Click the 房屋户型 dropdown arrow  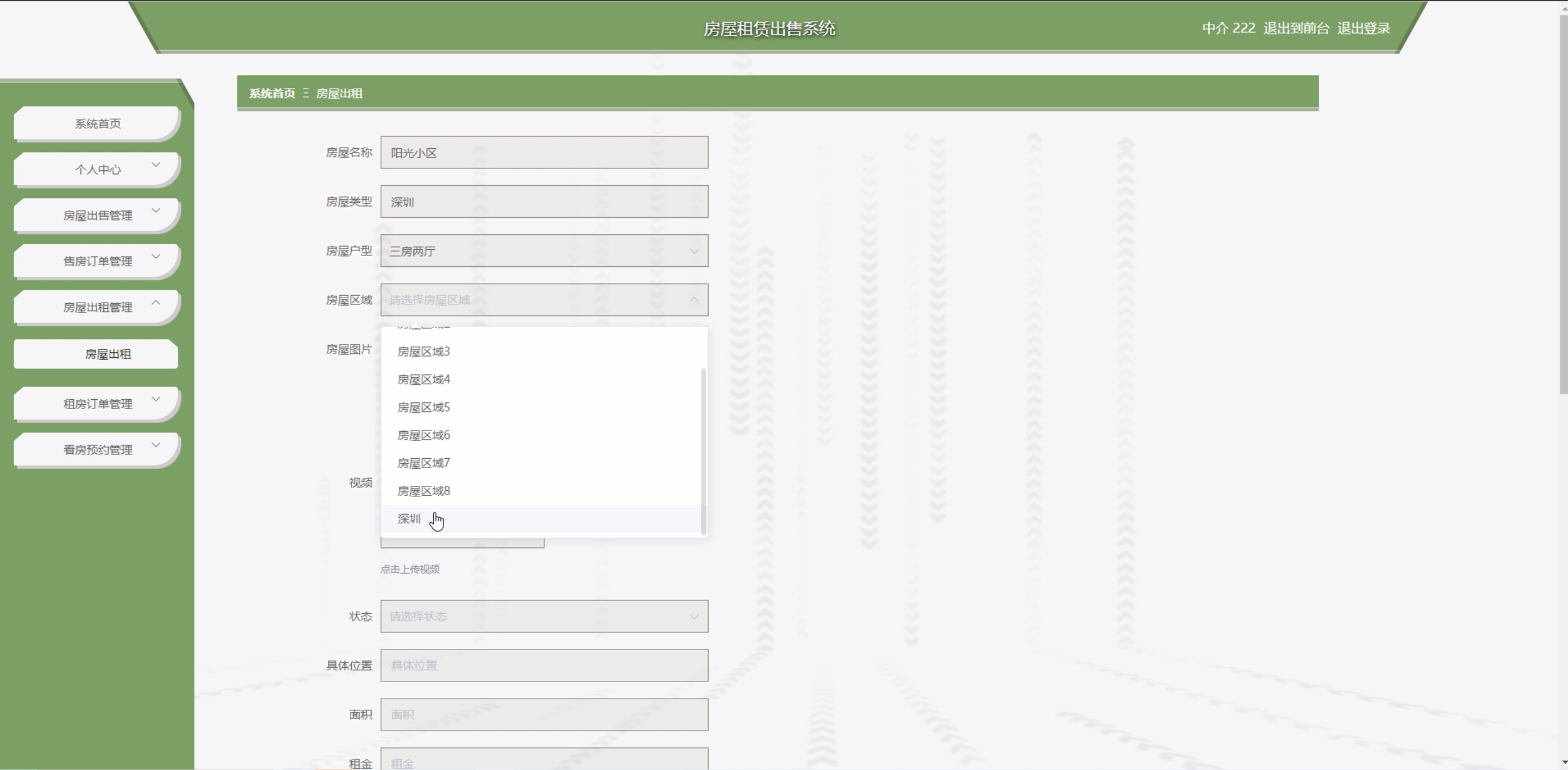(x=693, y=252)
